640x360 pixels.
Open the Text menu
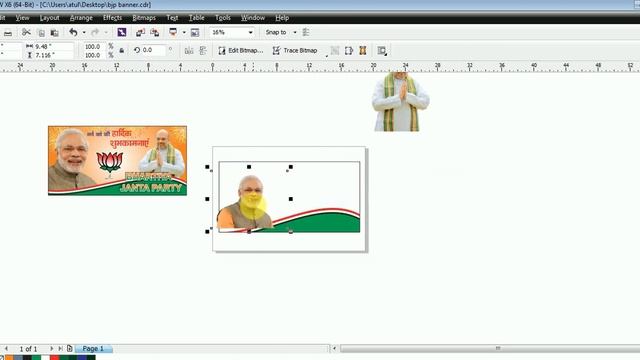point(172,18)
